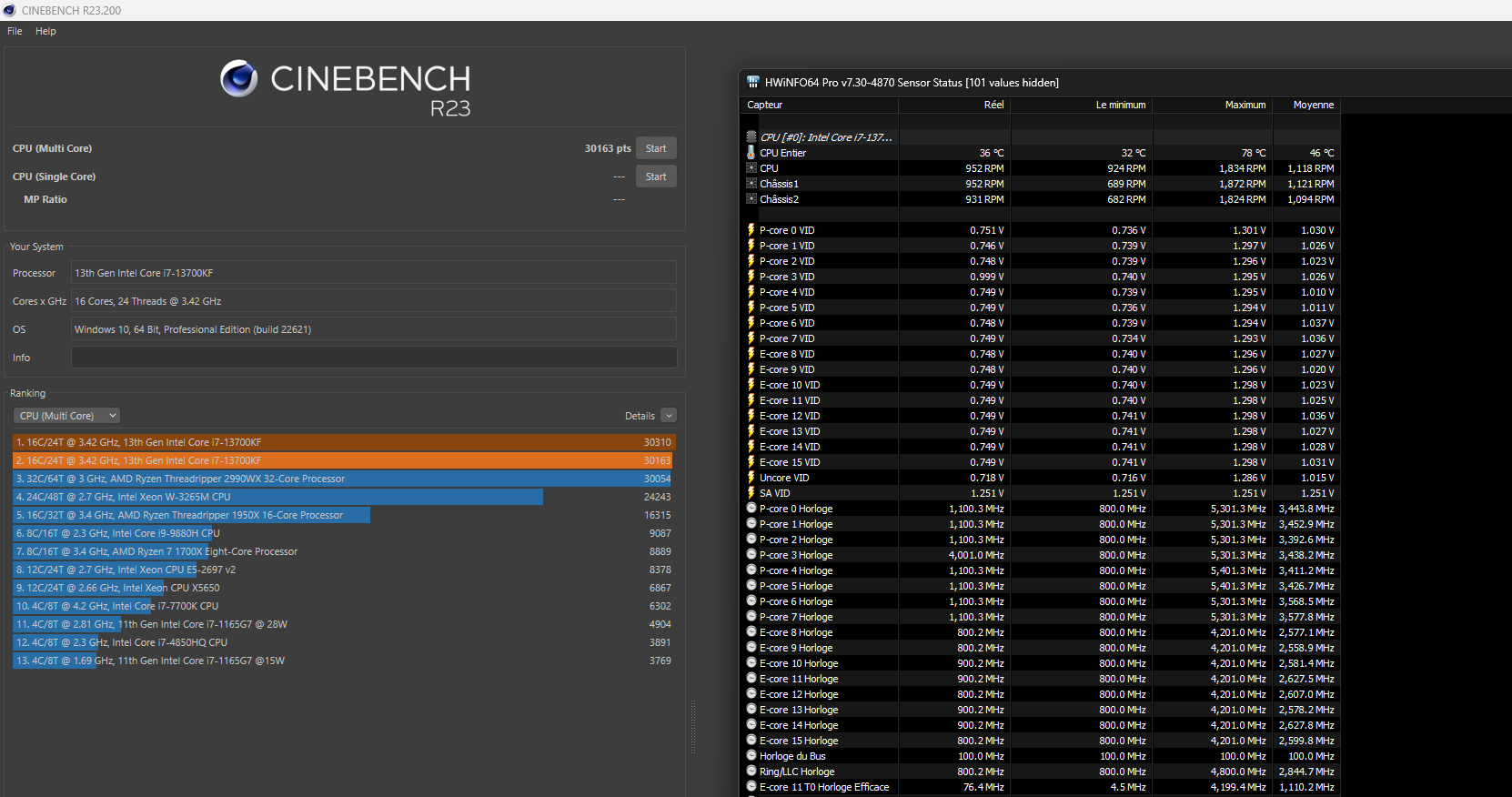Screen dimensions: 1512x797
Task: Select the Intel Core i9-9880H ranking row
Action: pyautogui.click(x=344, y=533)
